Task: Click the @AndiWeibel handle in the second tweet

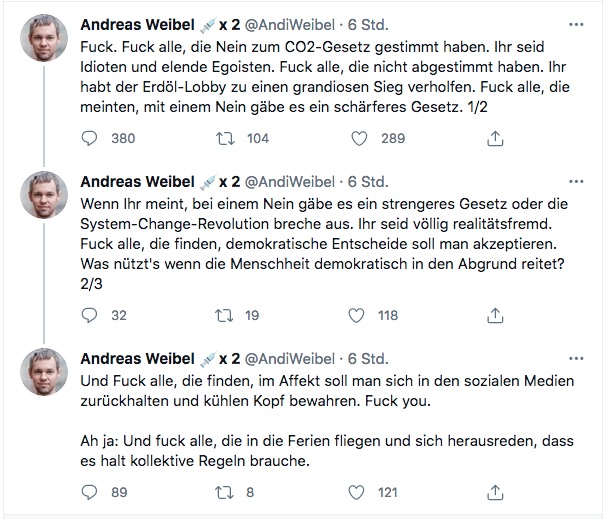Action: tap(292, 181)
